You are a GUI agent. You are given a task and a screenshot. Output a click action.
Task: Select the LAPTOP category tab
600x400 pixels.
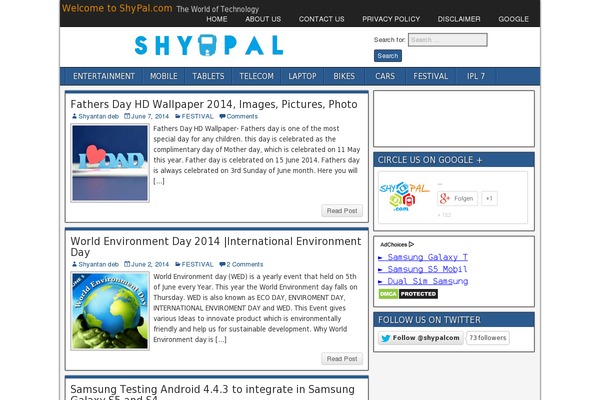coord(302,76)
